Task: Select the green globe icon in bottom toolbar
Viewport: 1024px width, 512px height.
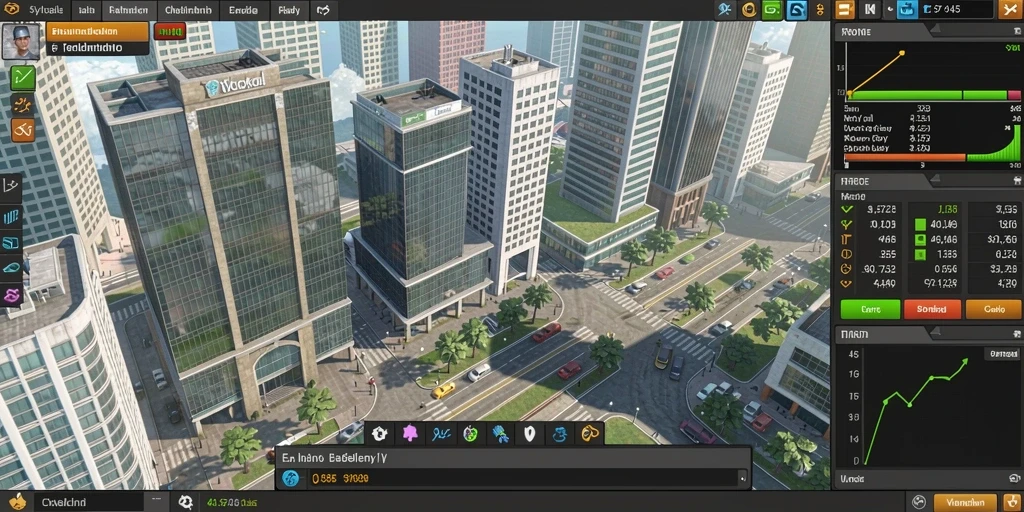Action: pos(470,434)
